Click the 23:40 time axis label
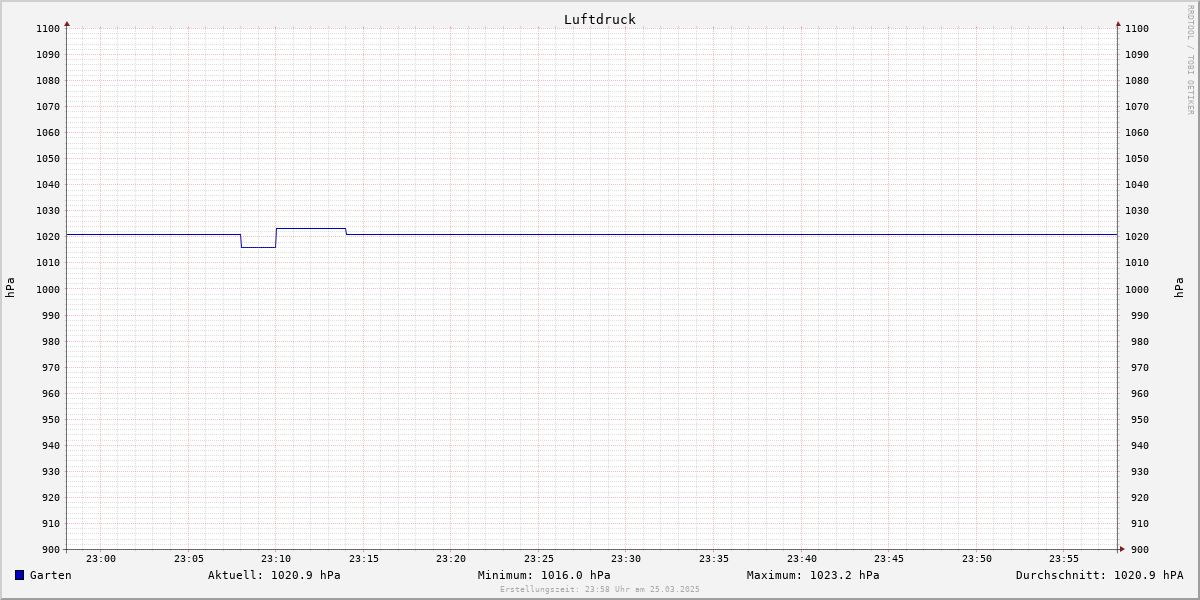The image size is (1200, 600). [x=802, y=559]
